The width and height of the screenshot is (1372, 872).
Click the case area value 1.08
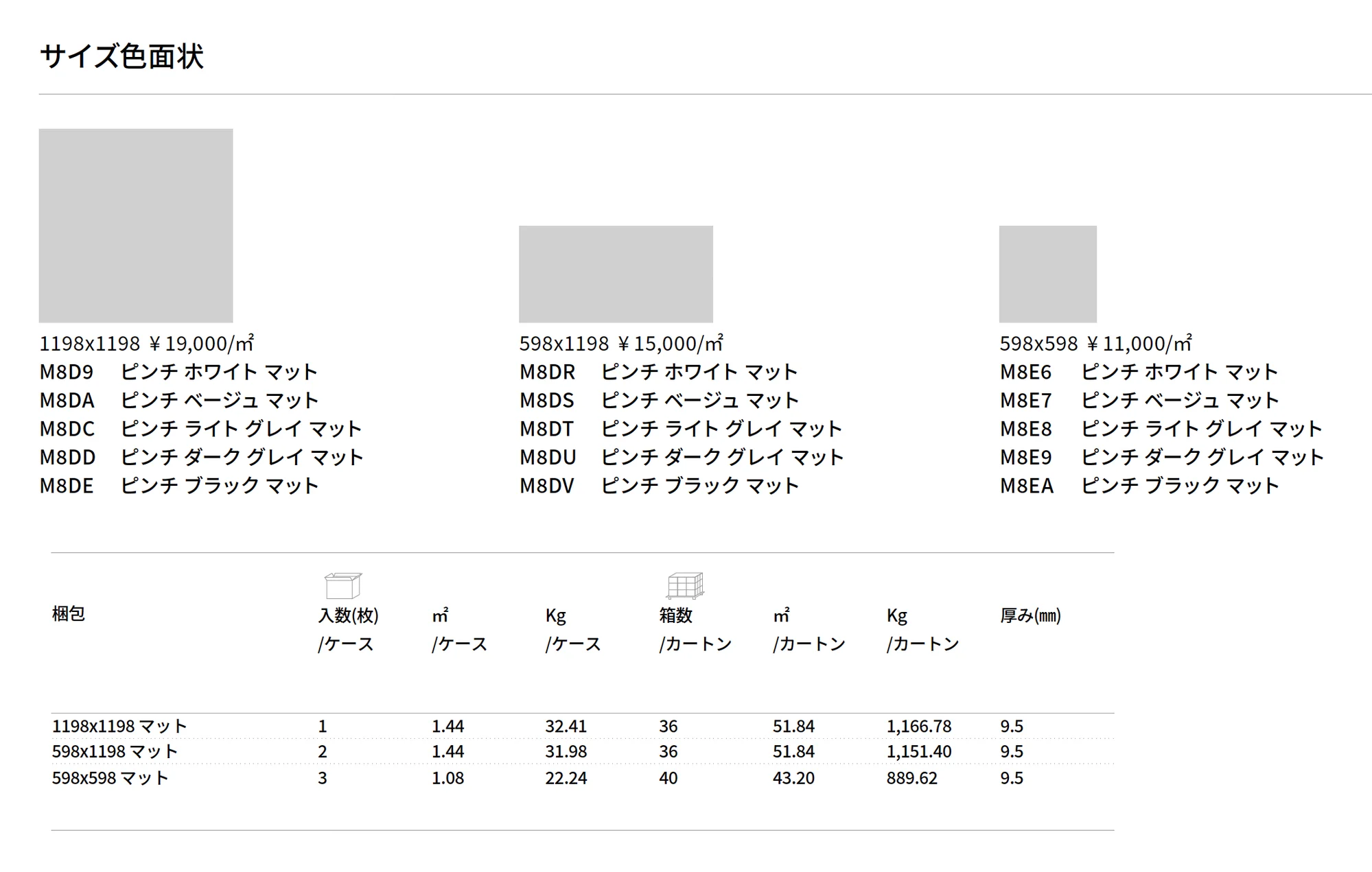pos(448,778)
